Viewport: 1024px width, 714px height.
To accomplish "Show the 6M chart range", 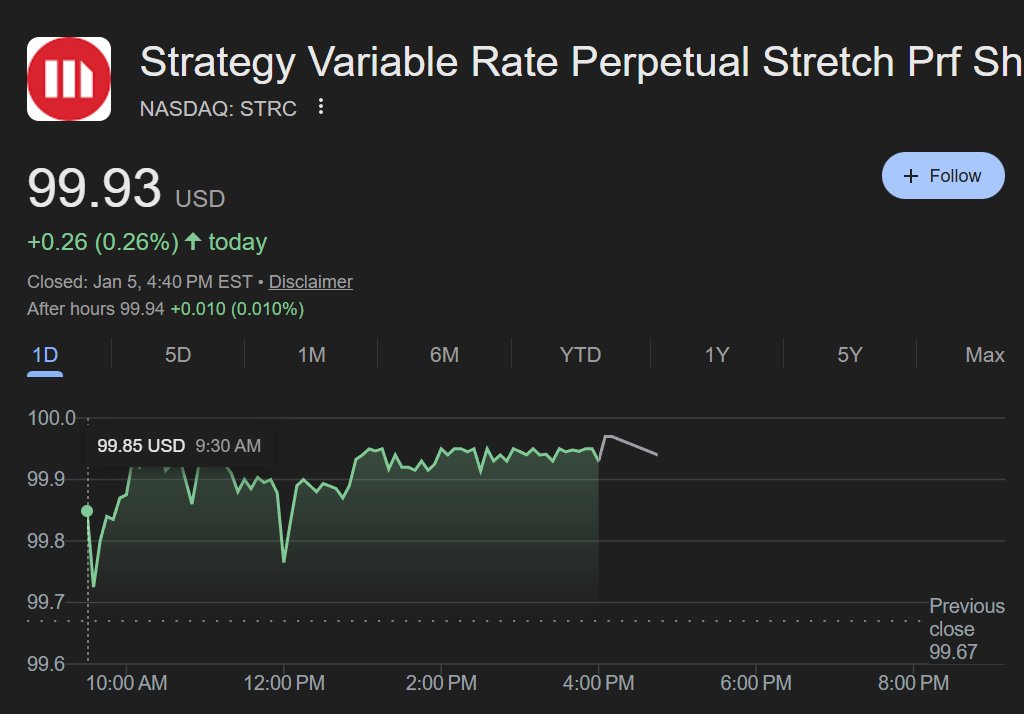I will pos(444,355).
